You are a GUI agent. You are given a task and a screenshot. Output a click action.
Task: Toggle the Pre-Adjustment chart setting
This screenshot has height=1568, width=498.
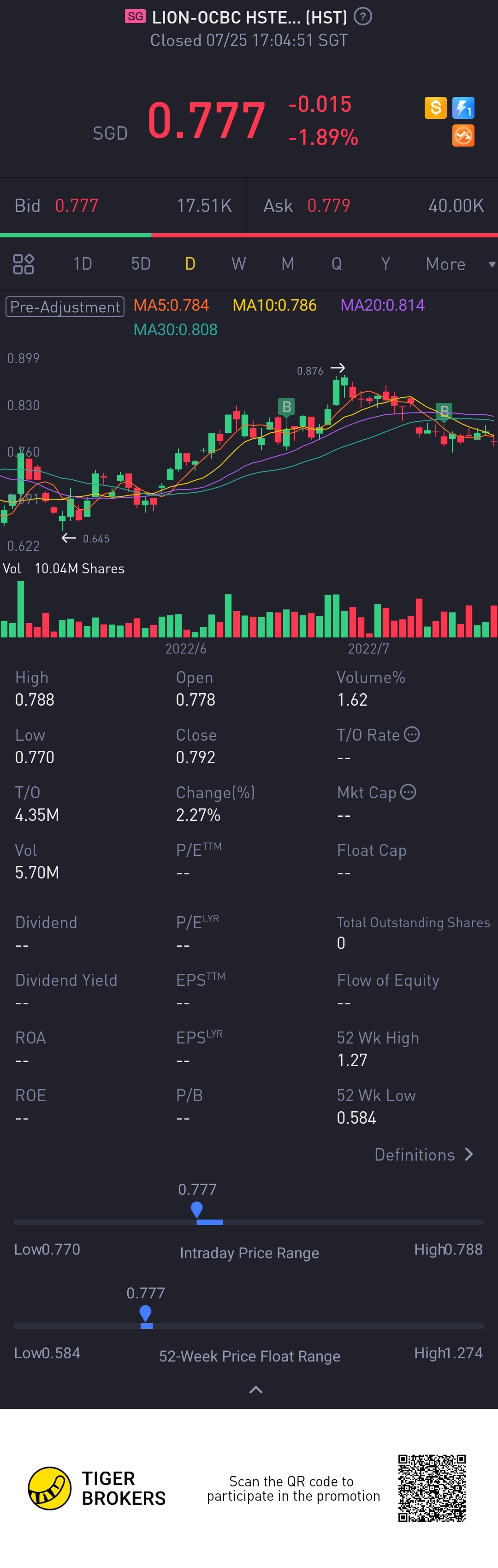(x=65, y=307)
